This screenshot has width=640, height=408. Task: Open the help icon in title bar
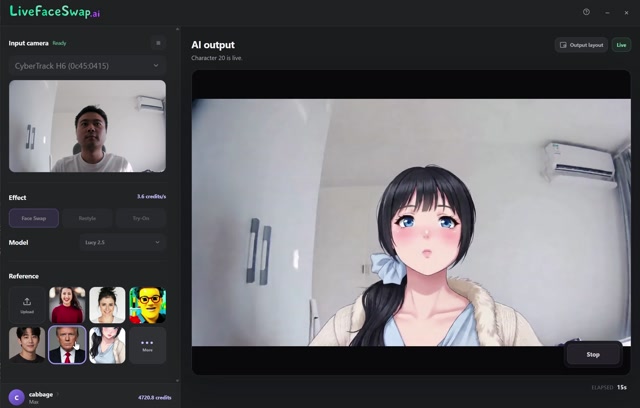click(586, 12)
